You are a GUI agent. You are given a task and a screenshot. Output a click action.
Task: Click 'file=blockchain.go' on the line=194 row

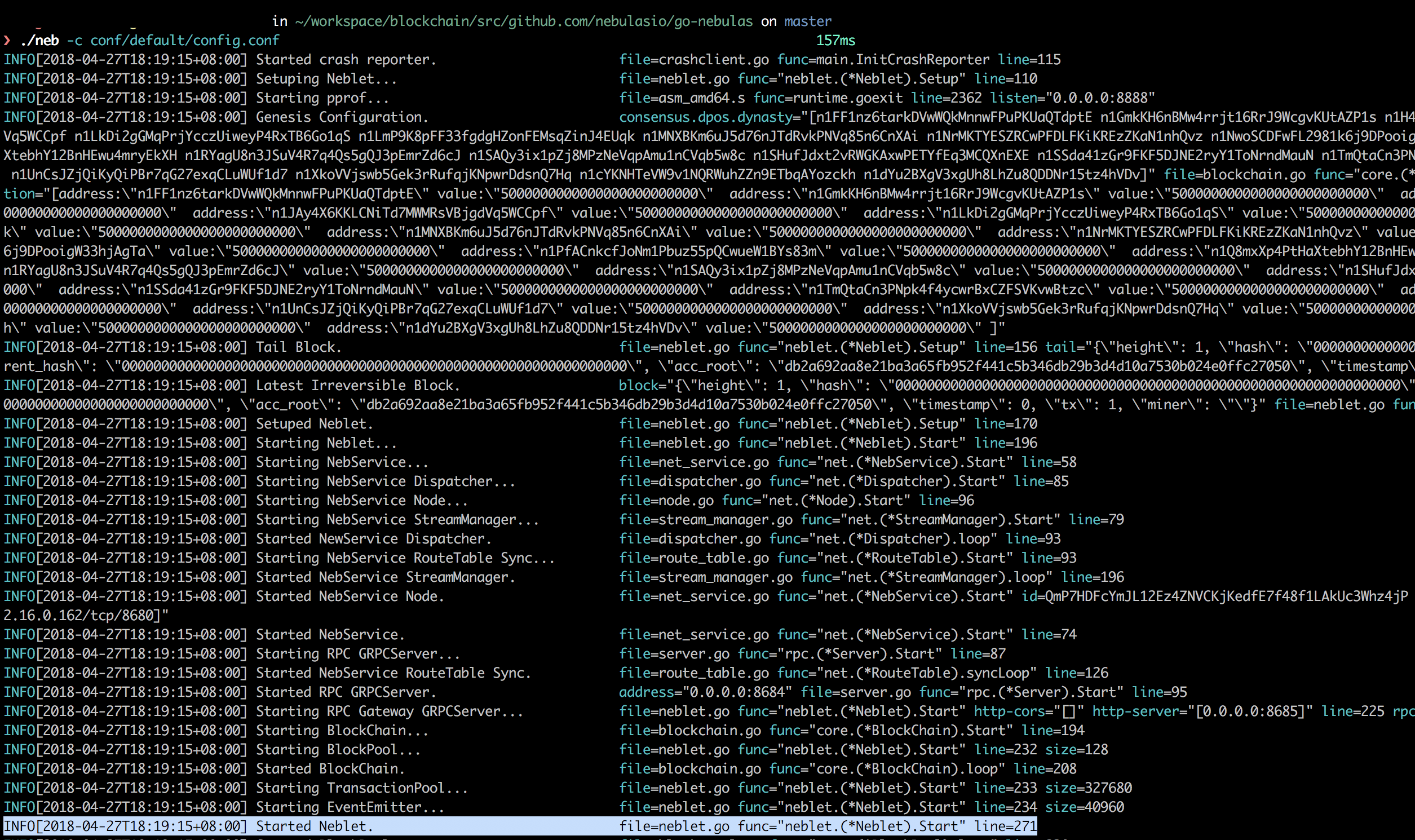pos(690,731)
